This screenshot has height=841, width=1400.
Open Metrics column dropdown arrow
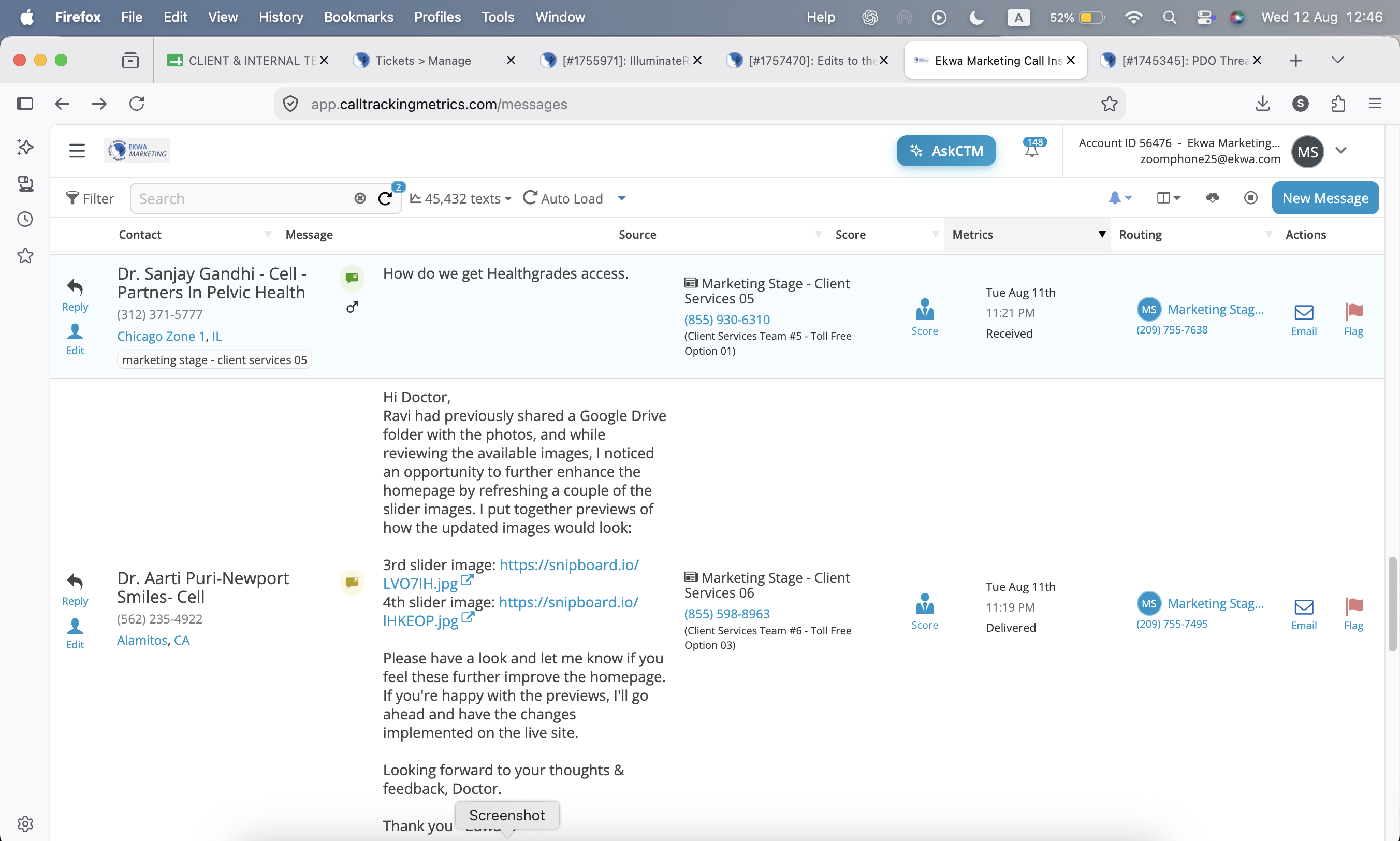tap(1102, 235)
